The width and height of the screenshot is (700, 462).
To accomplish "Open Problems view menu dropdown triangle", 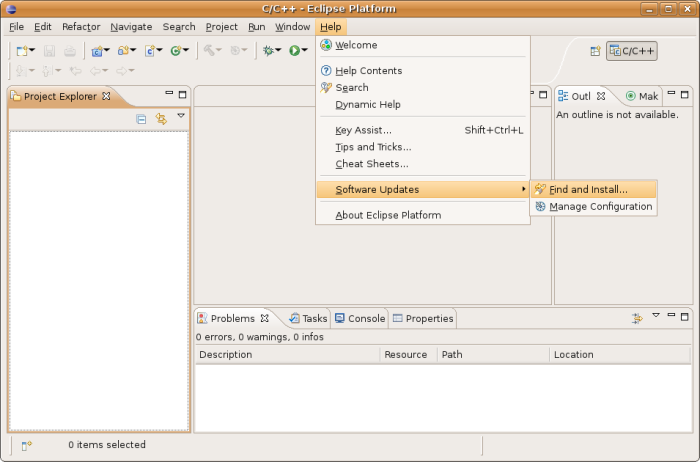I will click(656, 317).
